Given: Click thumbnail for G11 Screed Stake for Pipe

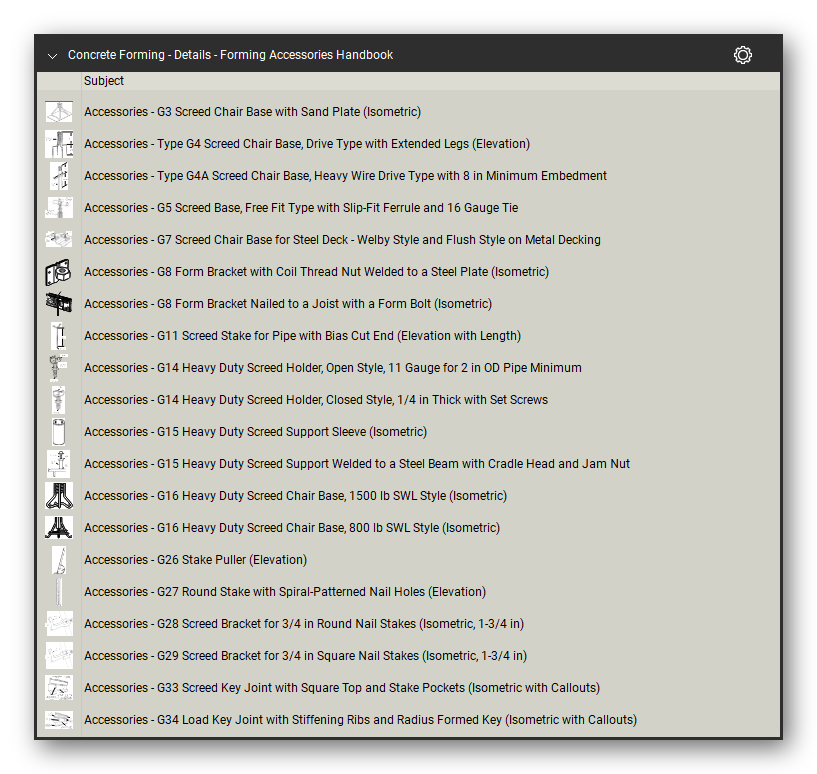Looking at the screenshot, I should point(59,336).
